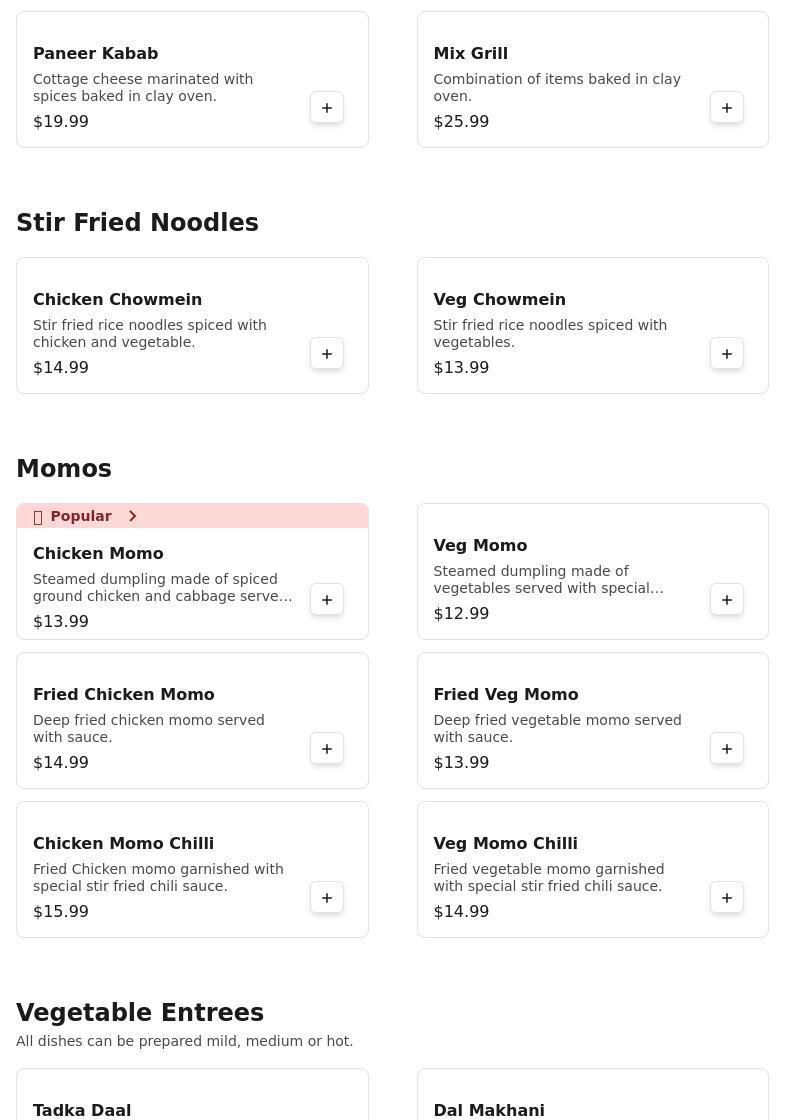
Task: Open Veg Momo item details
Action: click(x=480, y=546)
